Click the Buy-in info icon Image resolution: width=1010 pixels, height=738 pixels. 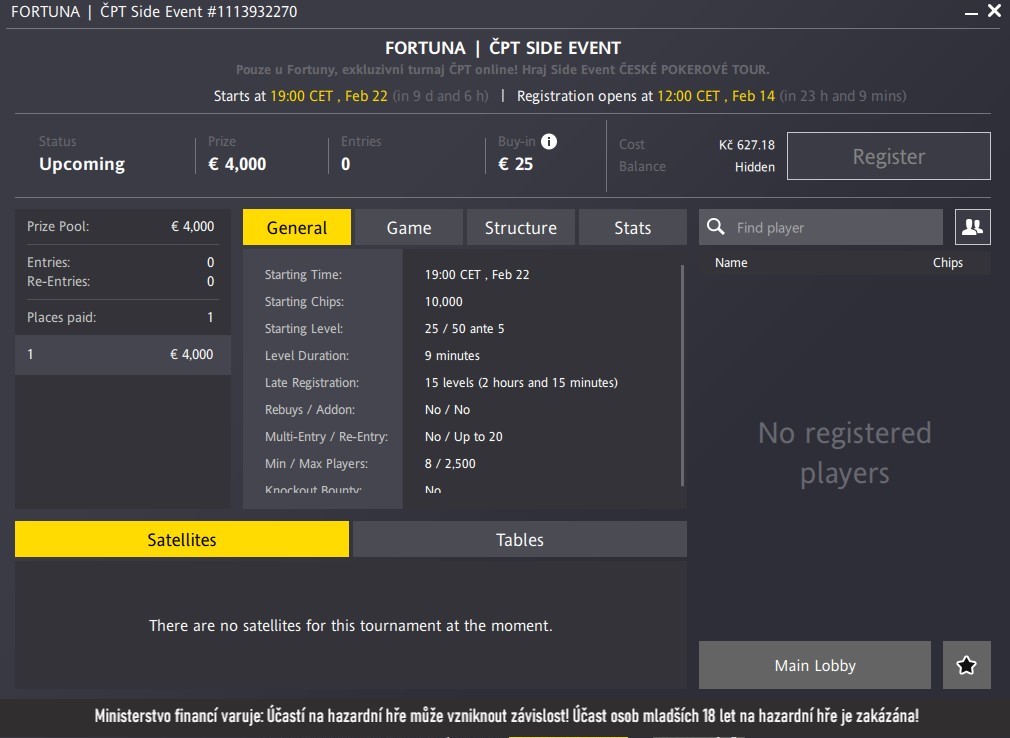tap(549, 142)
